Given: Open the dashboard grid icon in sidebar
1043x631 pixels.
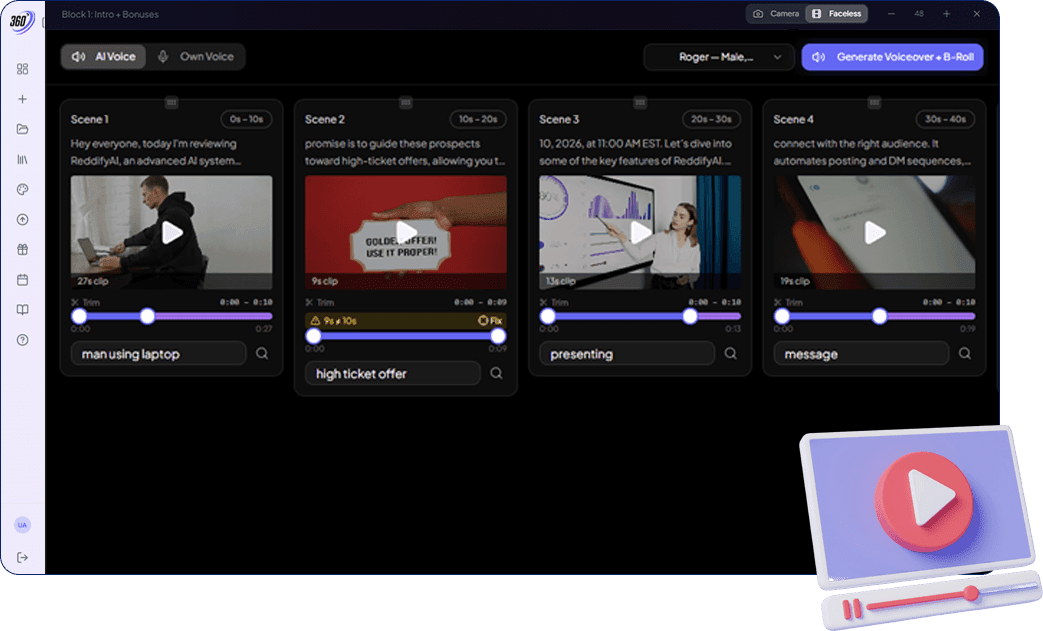Looking at the screenshot, I should 22,69.
